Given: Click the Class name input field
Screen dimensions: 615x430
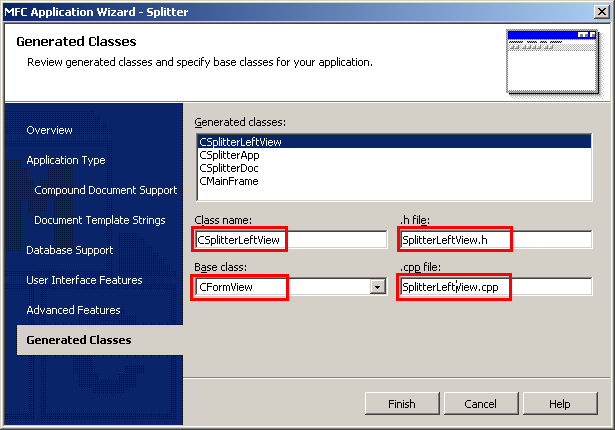Looking at the screenshot, I should [291, 240].
